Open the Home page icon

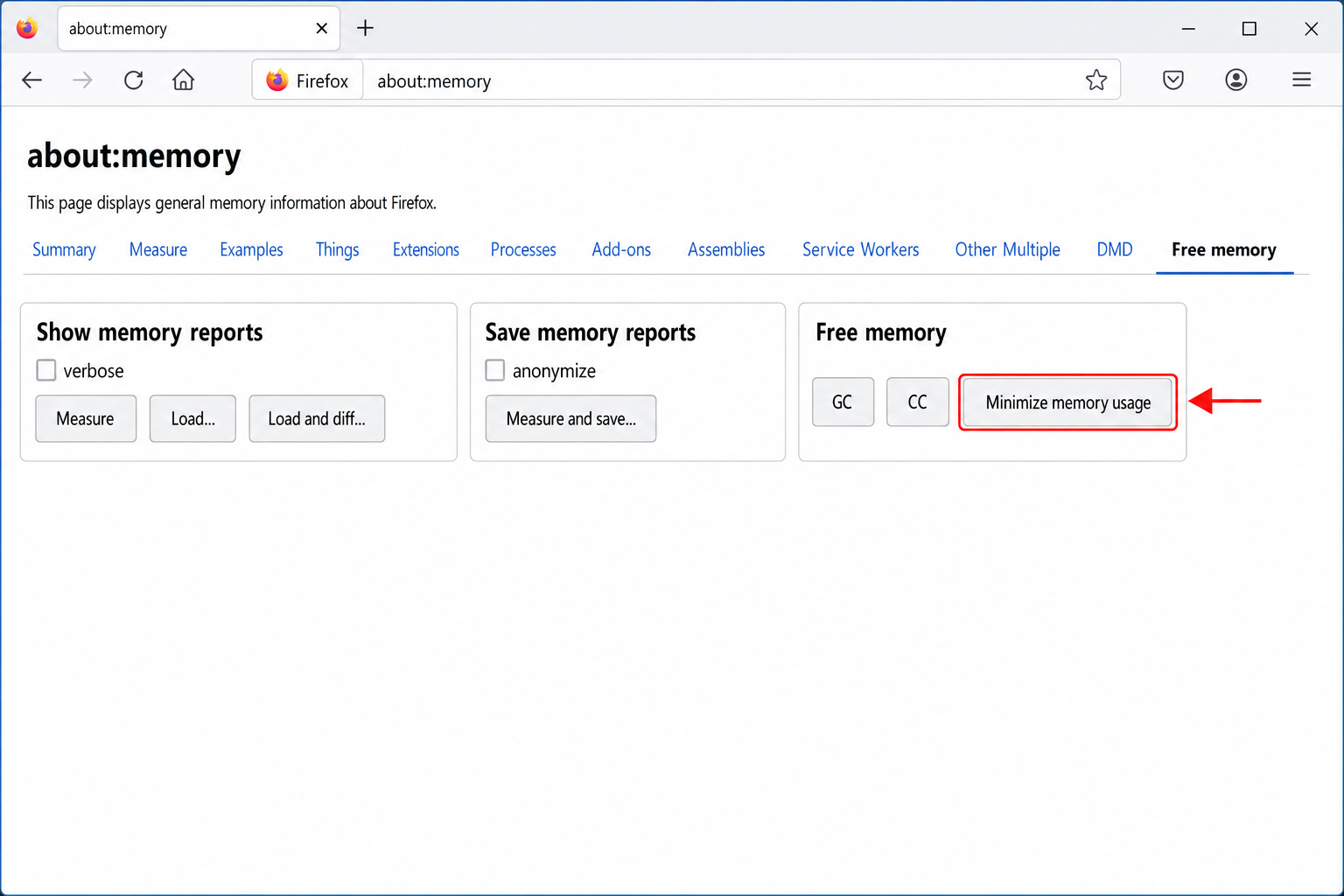[x=183, y=80]
